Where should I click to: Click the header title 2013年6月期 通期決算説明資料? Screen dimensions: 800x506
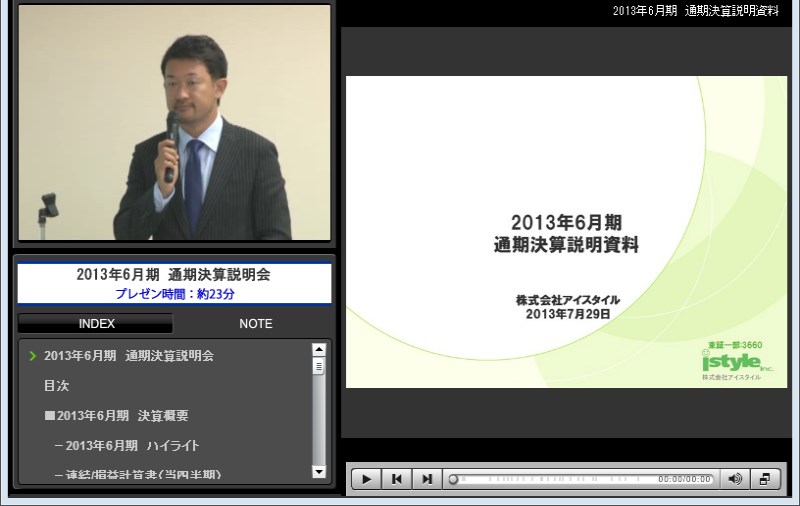pos(695,11)
